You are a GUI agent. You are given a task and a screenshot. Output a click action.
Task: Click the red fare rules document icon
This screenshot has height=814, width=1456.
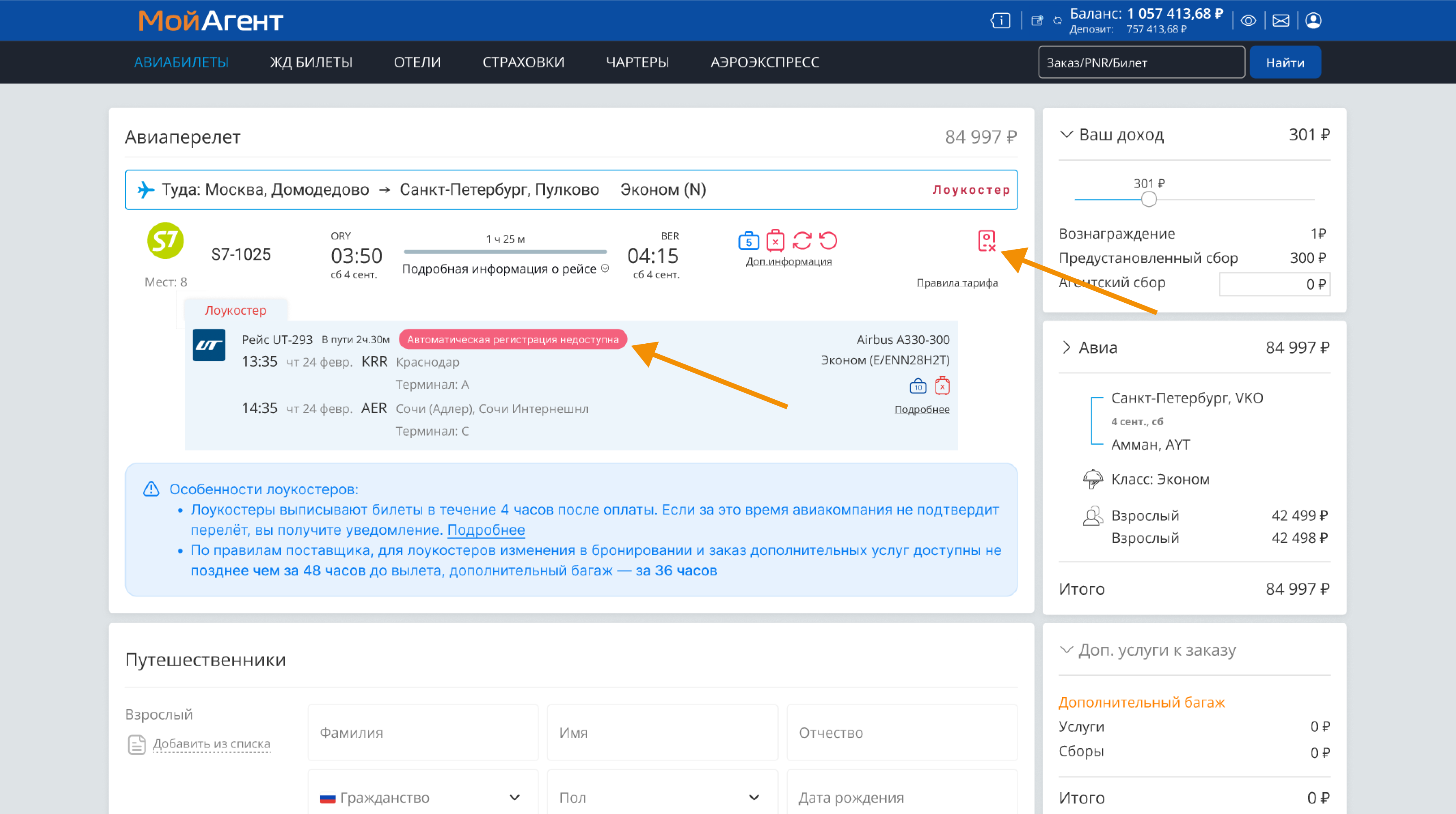pyautogui.click(x=986, y=241)
